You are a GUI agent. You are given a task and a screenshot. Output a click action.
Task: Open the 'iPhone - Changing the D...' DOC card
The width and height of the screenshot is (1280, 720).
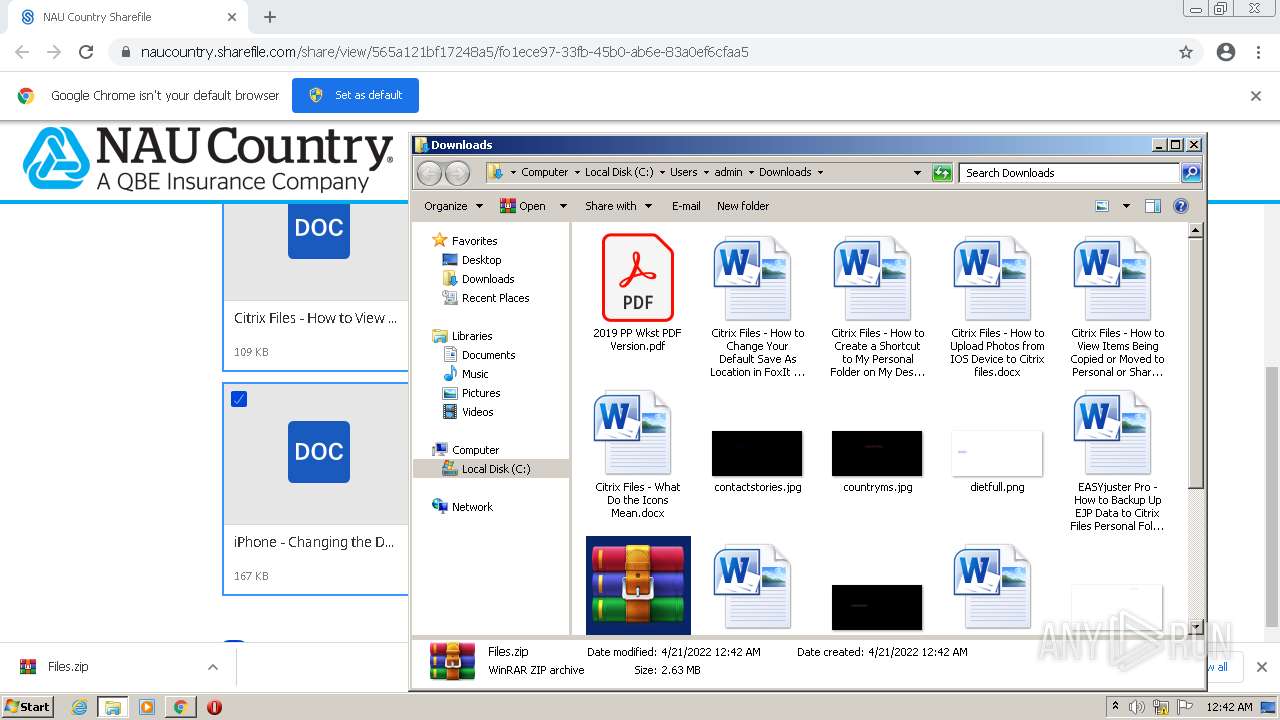[x=316, y=489]
